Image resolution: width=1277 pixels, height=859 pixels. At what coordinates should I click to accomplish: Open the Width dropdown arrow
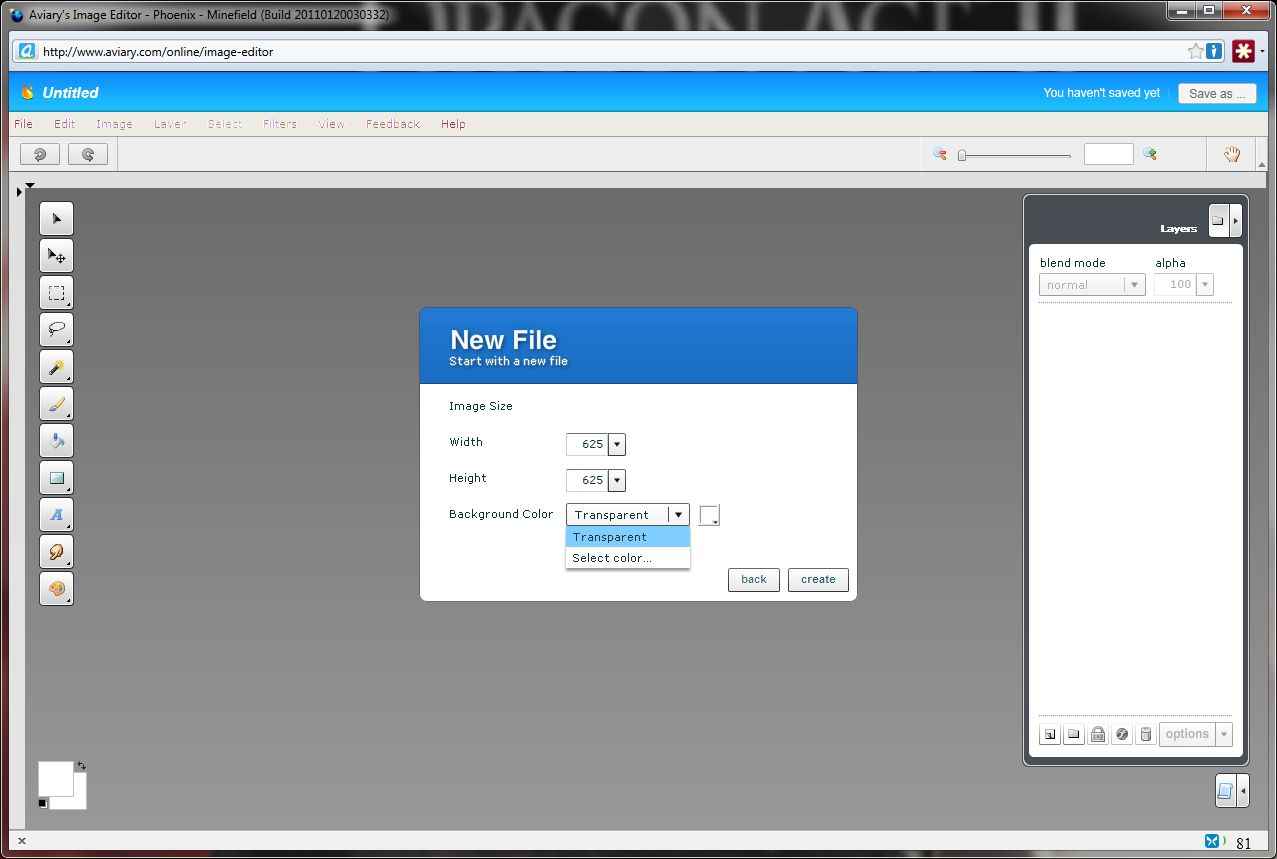617,444
